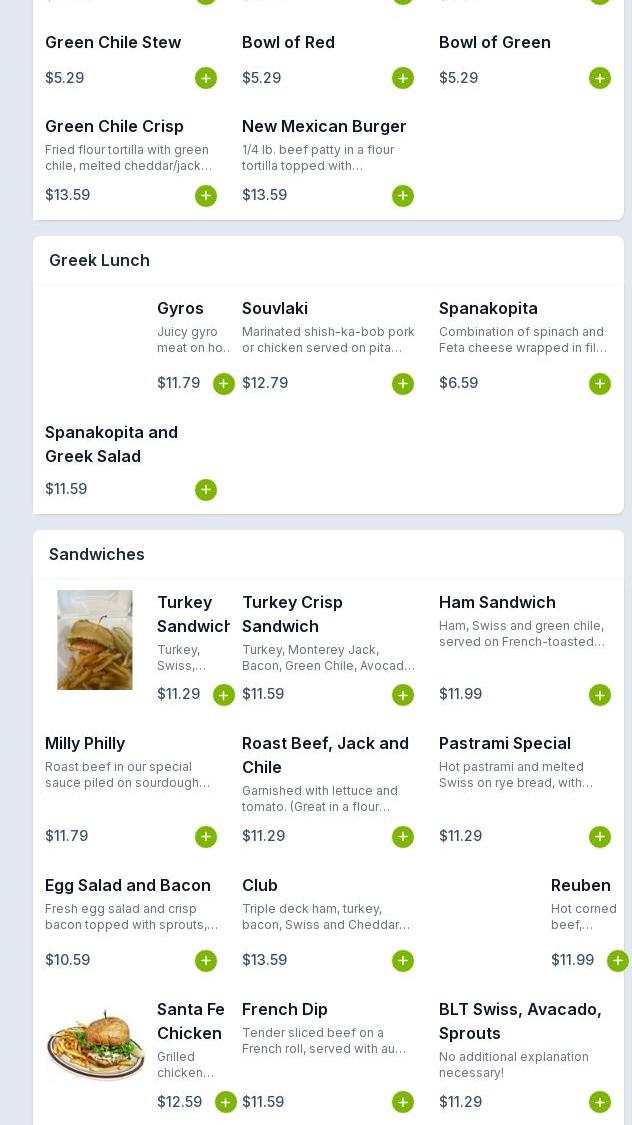Add Green Chile Stew to cart

tap(206, 78)
